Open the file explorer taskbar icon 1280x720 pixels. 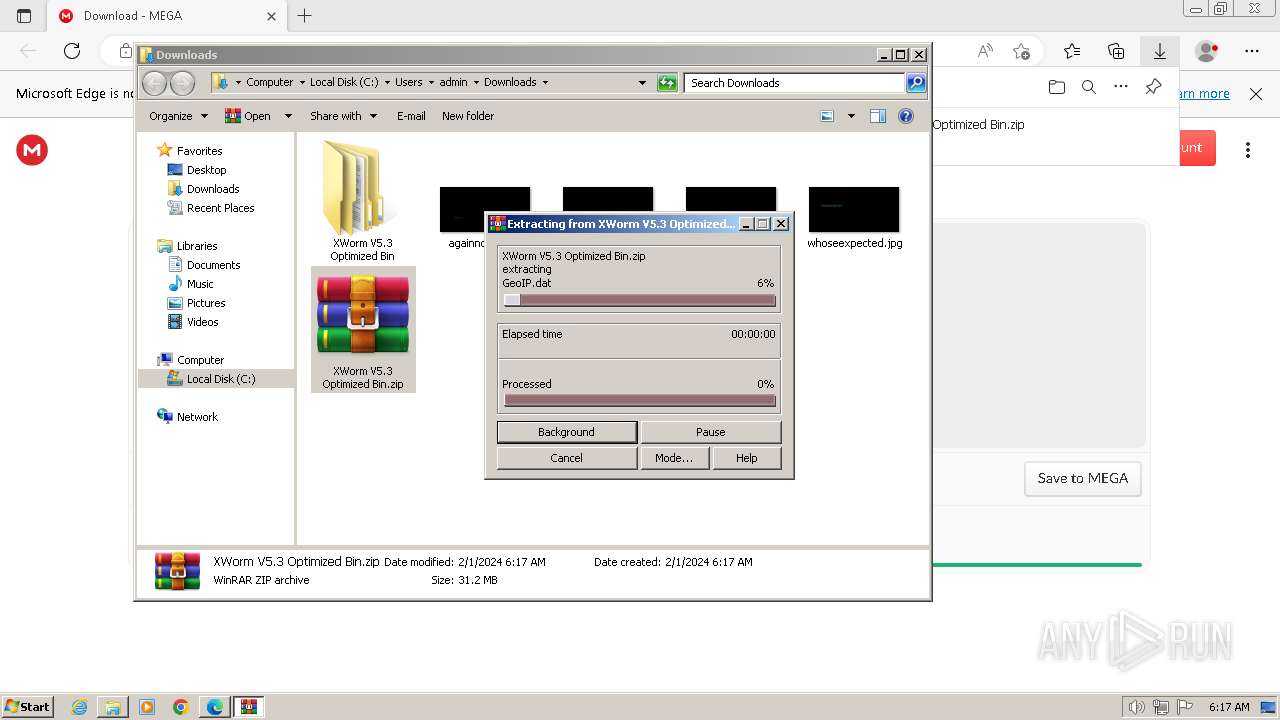tap(113, 707)
